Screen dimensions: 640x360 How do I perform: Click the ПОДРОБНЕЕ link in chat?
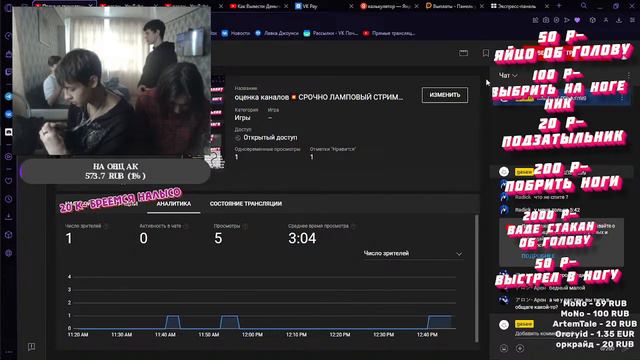click(x=538, y=256)
